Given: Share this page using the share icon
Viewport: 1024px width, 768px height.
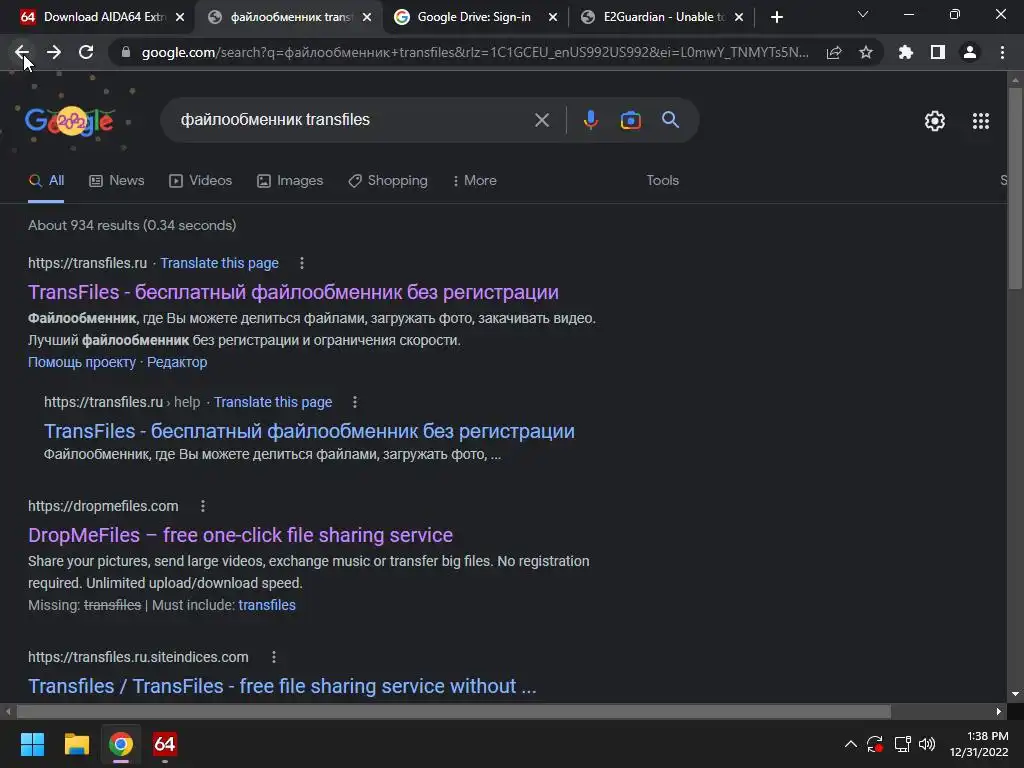Looking at the screenshot, I should click(x=834, y=52).
